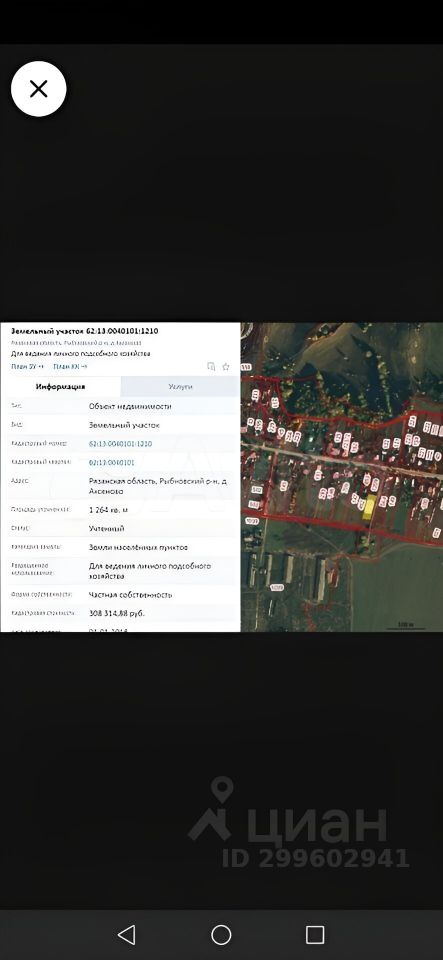Switch to the Услуги tab
443x960 pixels.
[x=180, y=387]
